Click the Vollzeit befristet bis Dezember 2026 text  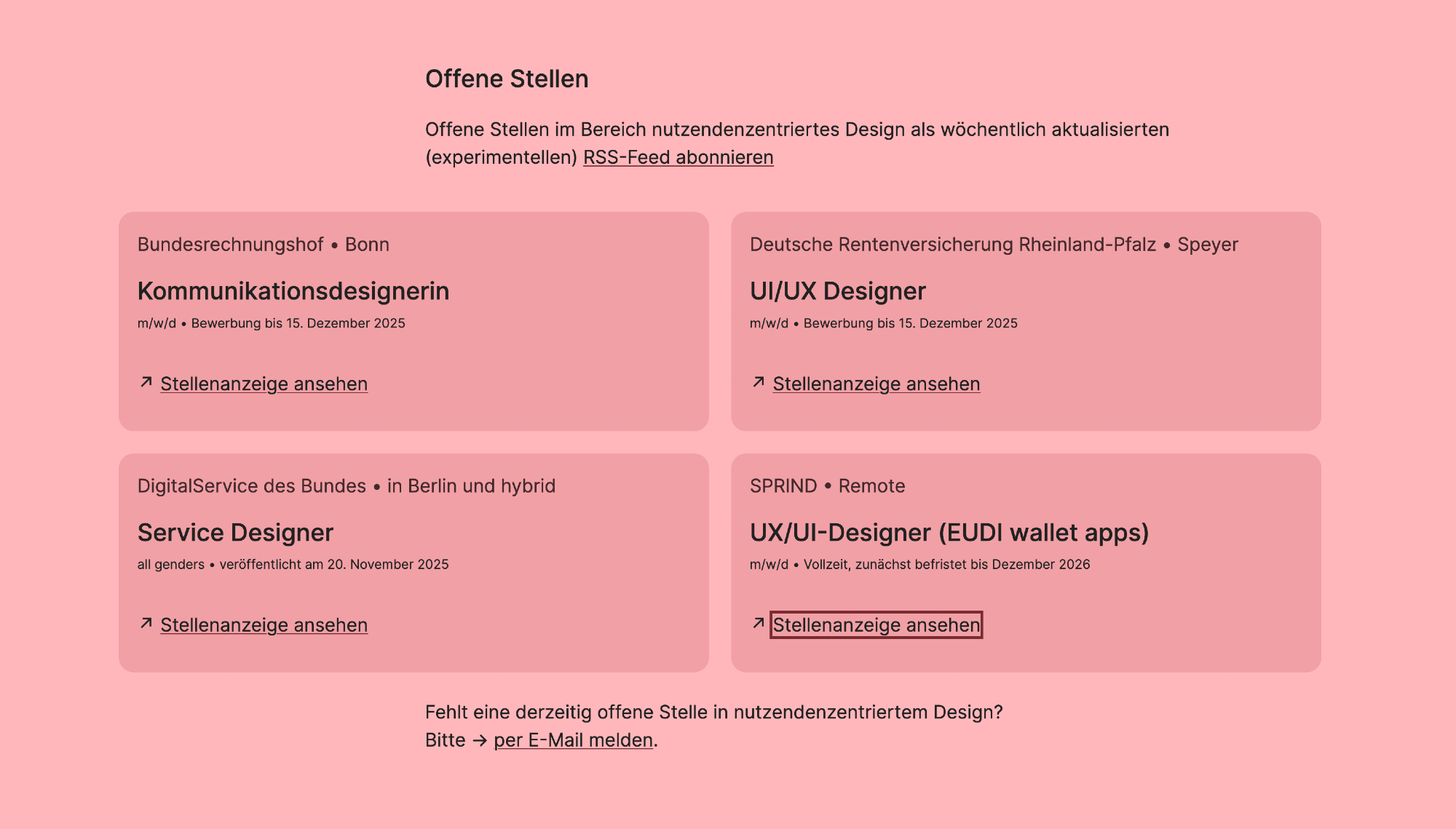pos(946,565)
